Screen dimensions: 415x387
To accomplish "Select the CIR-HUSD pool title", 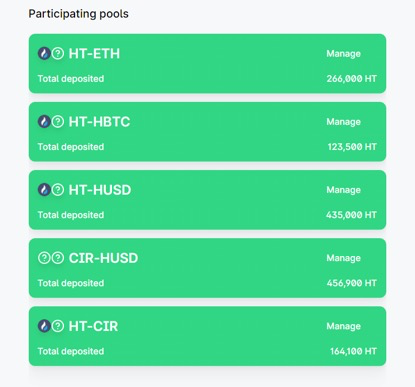I will (x=103, y=258).
